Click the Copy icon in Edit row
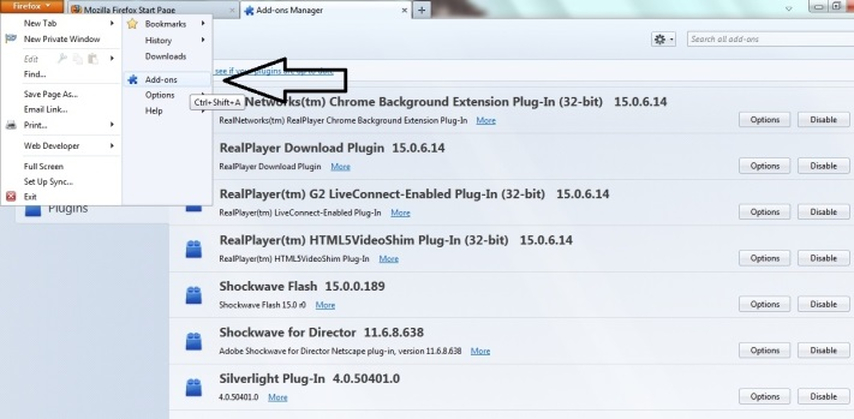This screenshot has width=854, height=419. [78, 58]
